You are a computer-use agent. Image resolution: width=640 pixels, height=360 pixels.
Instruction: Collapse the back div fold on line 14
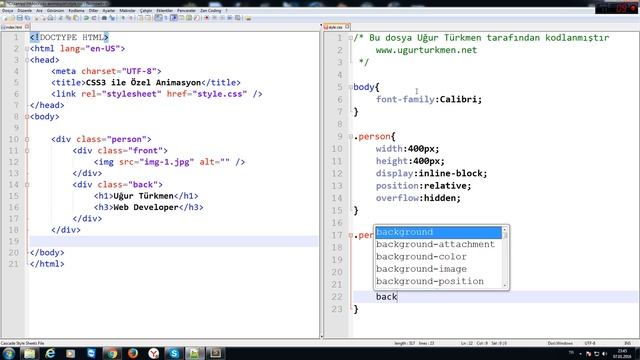point(27,184)
